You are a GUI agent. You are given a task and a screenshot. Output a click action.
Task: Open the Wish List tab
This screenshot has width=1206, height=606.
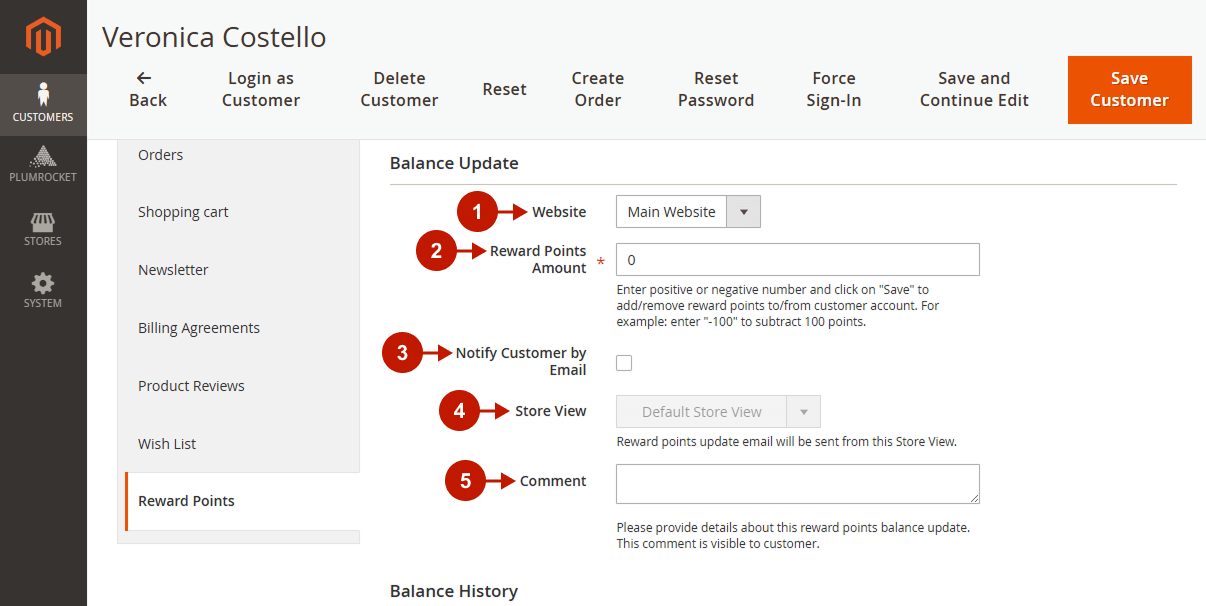coord(167,444)
